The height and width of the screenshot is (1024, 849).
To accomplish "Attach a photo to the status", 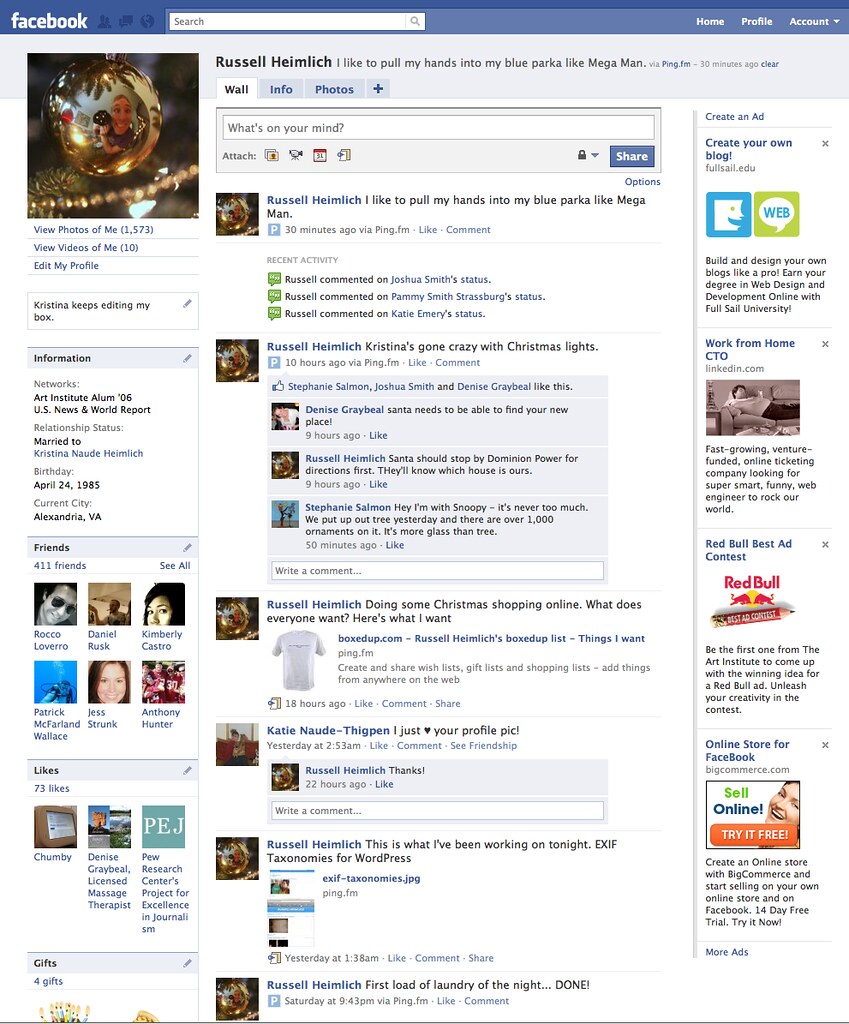I will point(272,155).
